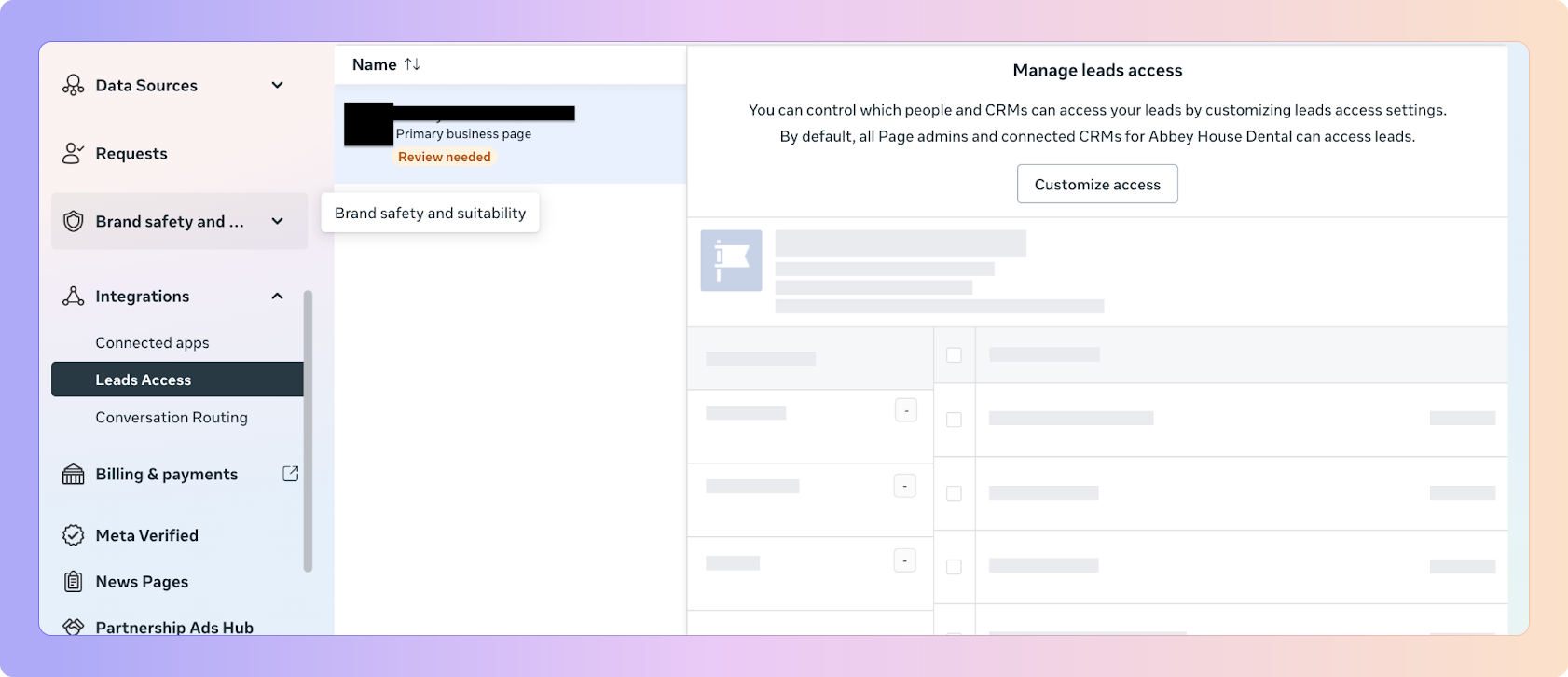
Task: Click the Brand safety shield icon
Action: [x=73, y=221]
